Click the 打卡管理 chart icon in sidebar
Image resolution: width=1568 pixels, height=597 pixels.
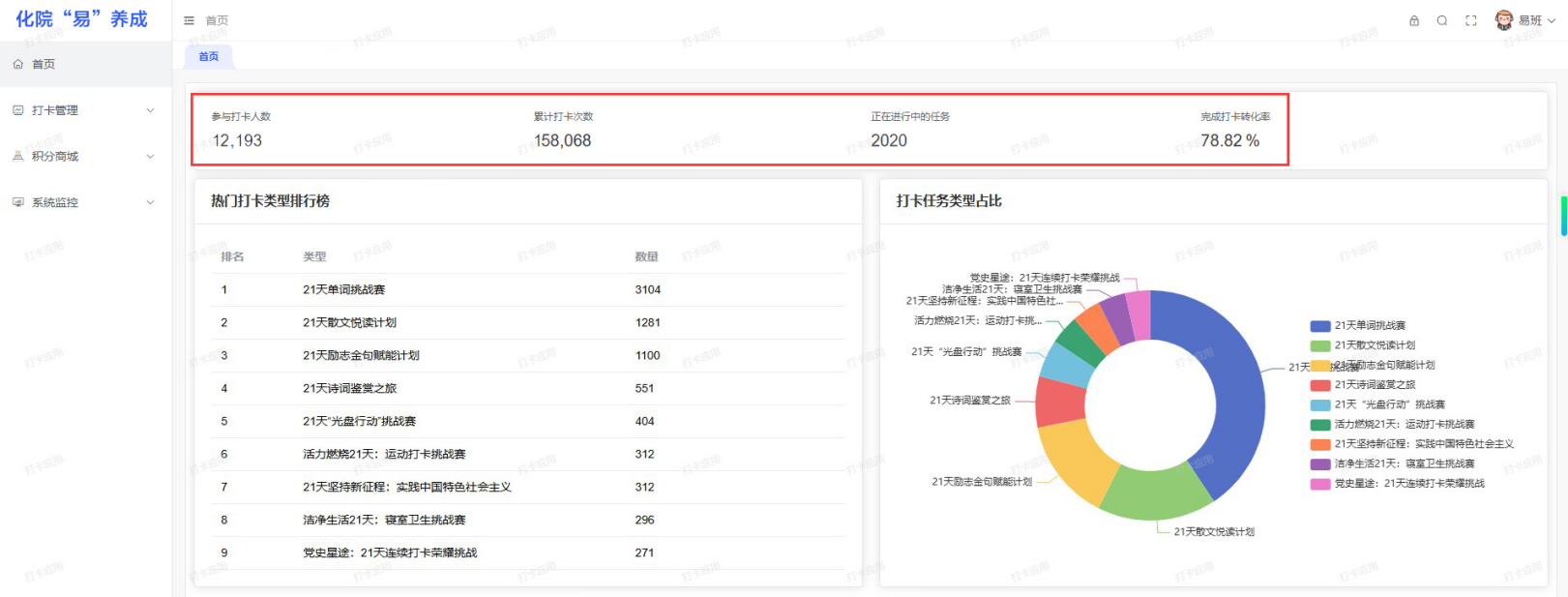[x=17, y=110]
